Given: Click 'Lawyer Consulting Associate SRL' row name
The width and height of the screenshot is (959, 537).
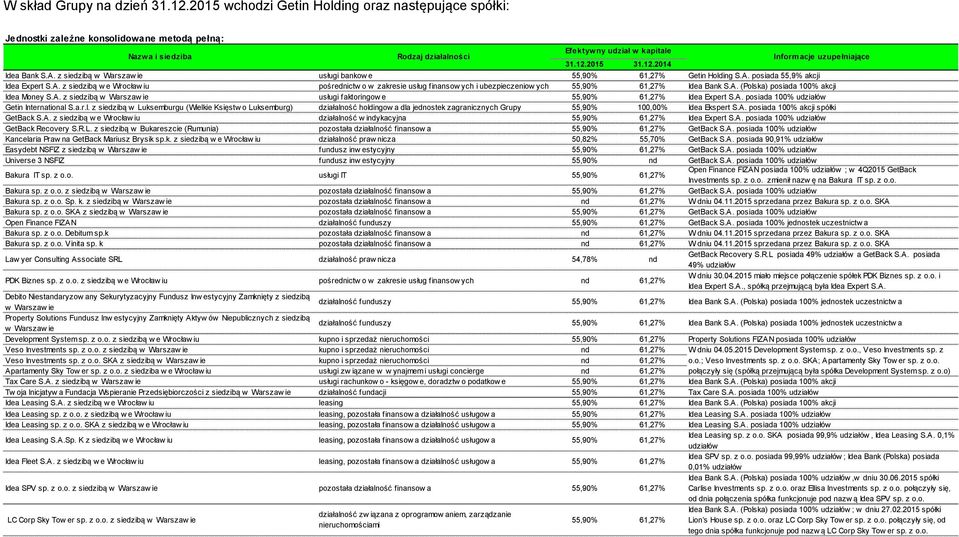Looking at the screenshot, I should click(64, 259).
